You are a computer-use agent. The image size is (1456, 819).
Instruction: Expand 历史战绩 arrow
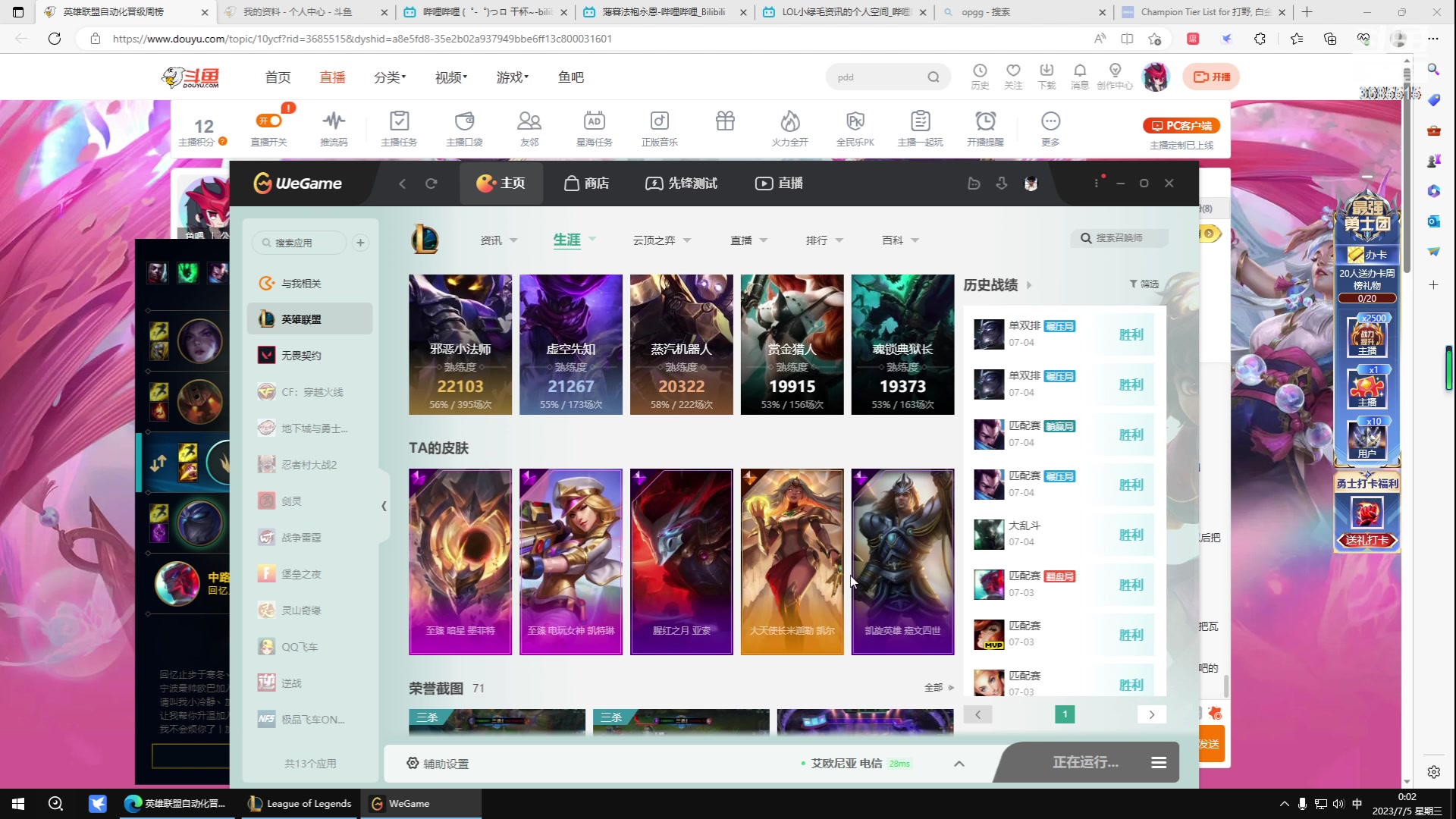click(x=1029, y=285)
